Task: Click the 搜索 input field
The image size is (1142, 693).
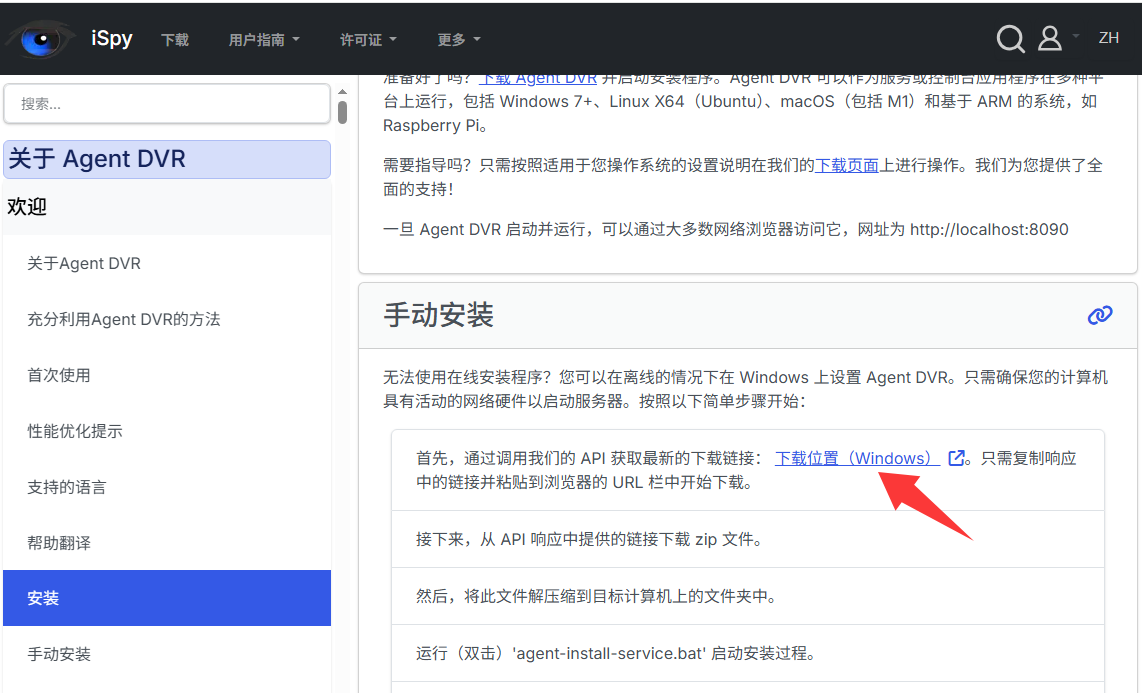Action: coord(166,104)
